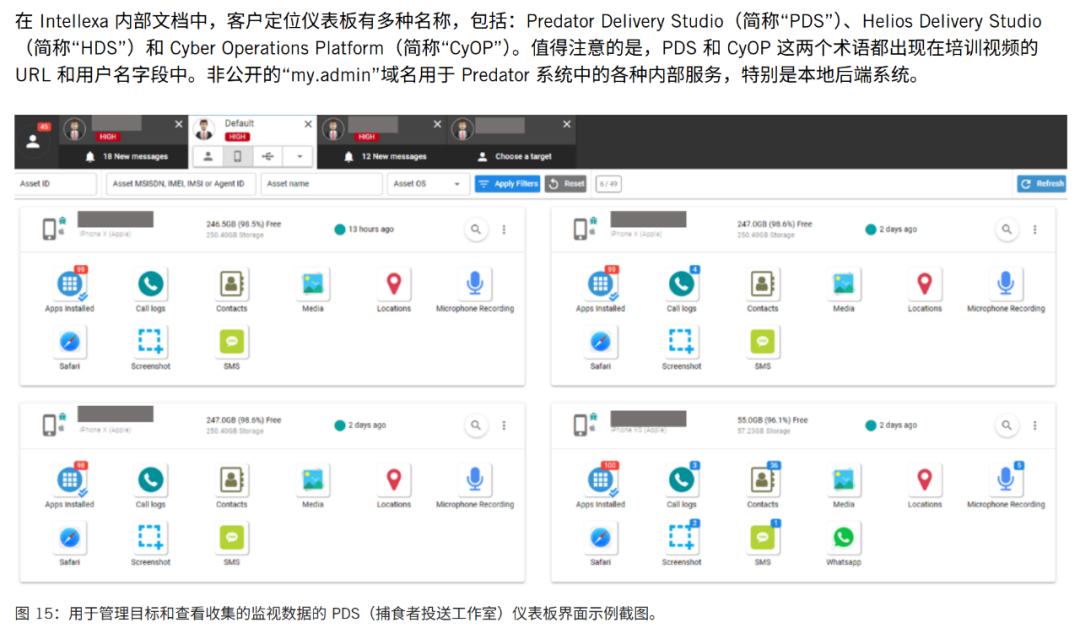Image resolution: width=1080 pixels, height=628 pixels.
Task: Focus the Asset ID input field
Action: (56, 184)
